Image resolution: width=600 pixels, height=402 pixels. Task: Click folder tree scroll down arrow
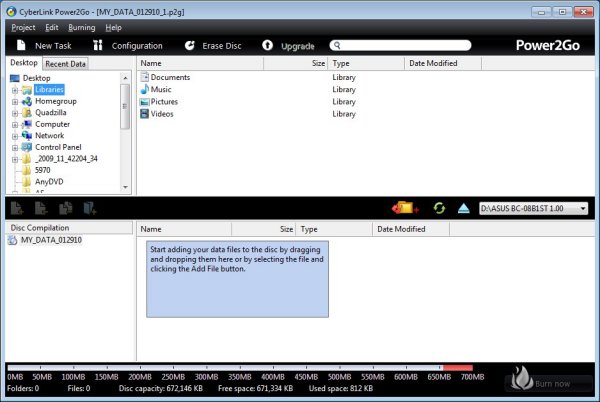(x=125, y=187)
